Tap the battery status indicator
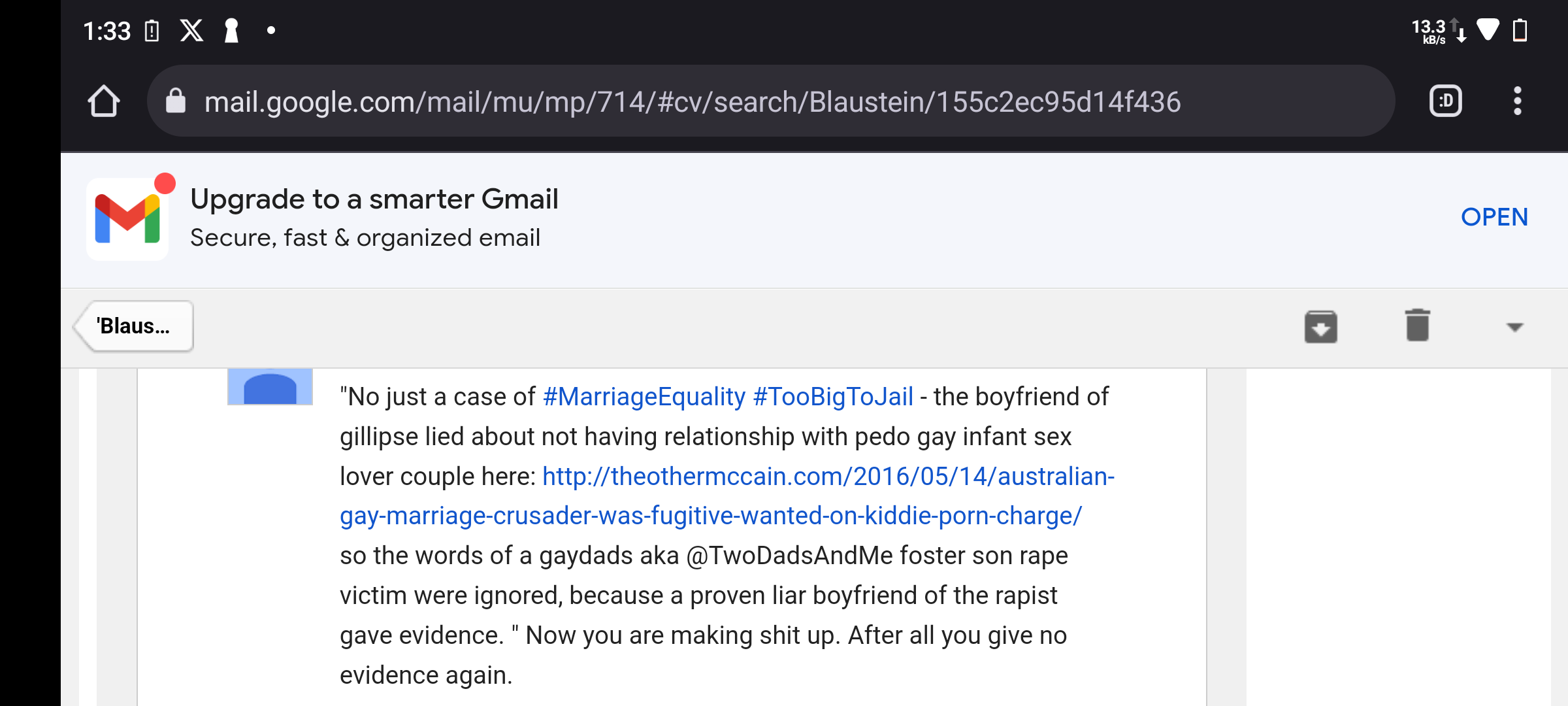Image resolution: width=1568 pixels, height=706 pixels. [x=1520, y=31]
